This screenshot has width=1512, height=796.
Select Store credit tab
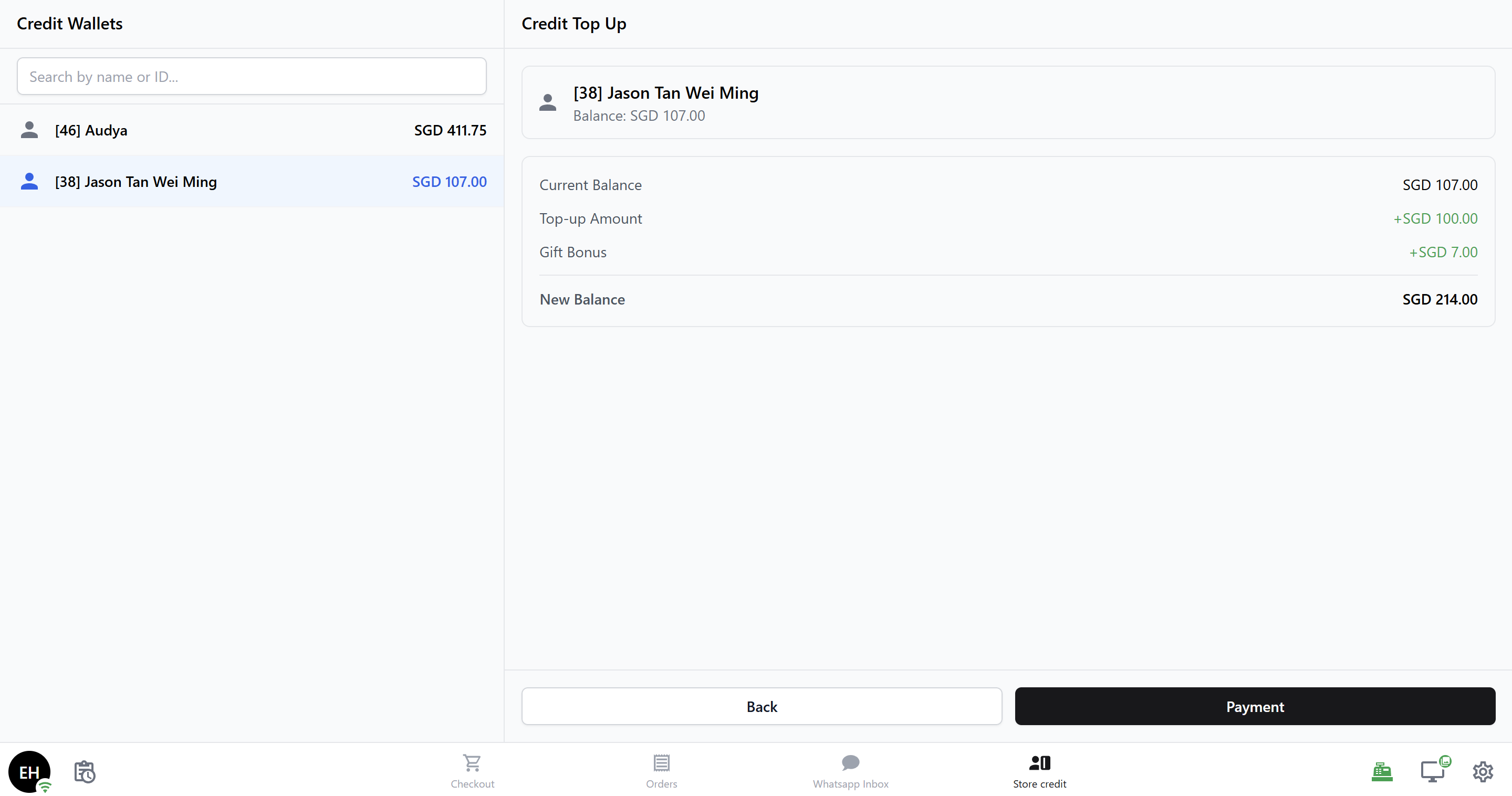1039,771
